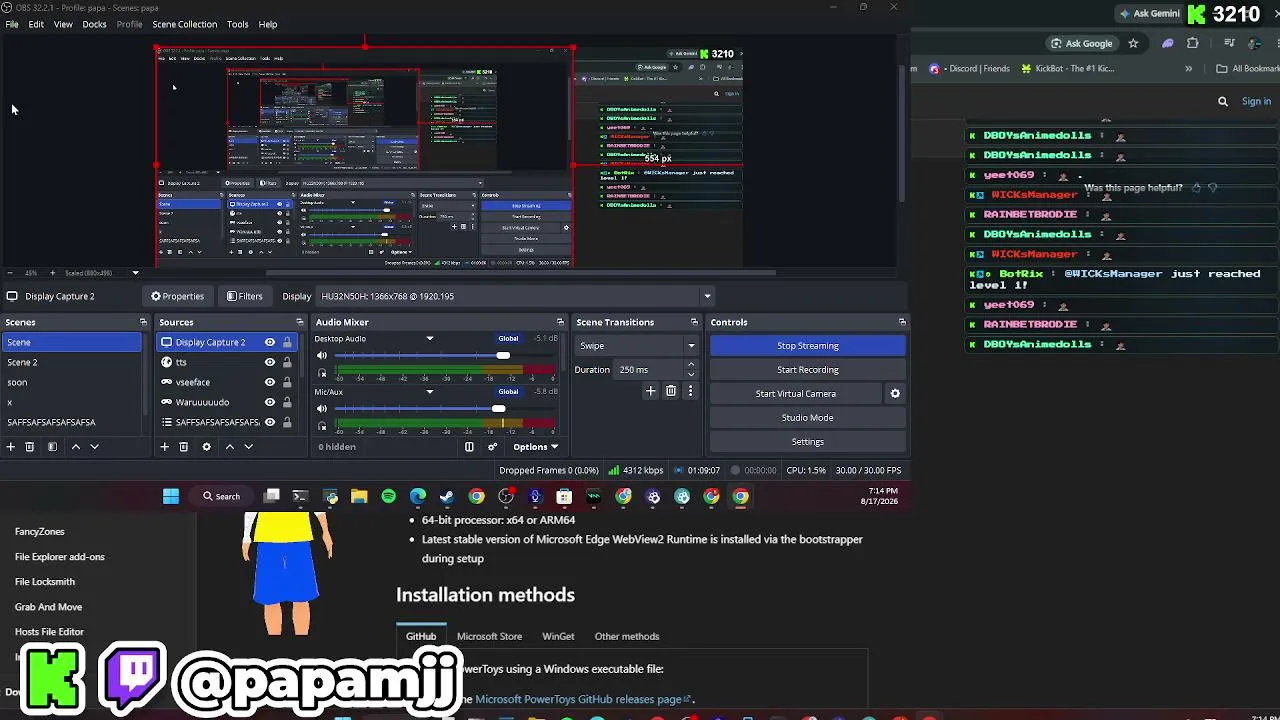
Task: Open source Properties button
Action: 177,296
